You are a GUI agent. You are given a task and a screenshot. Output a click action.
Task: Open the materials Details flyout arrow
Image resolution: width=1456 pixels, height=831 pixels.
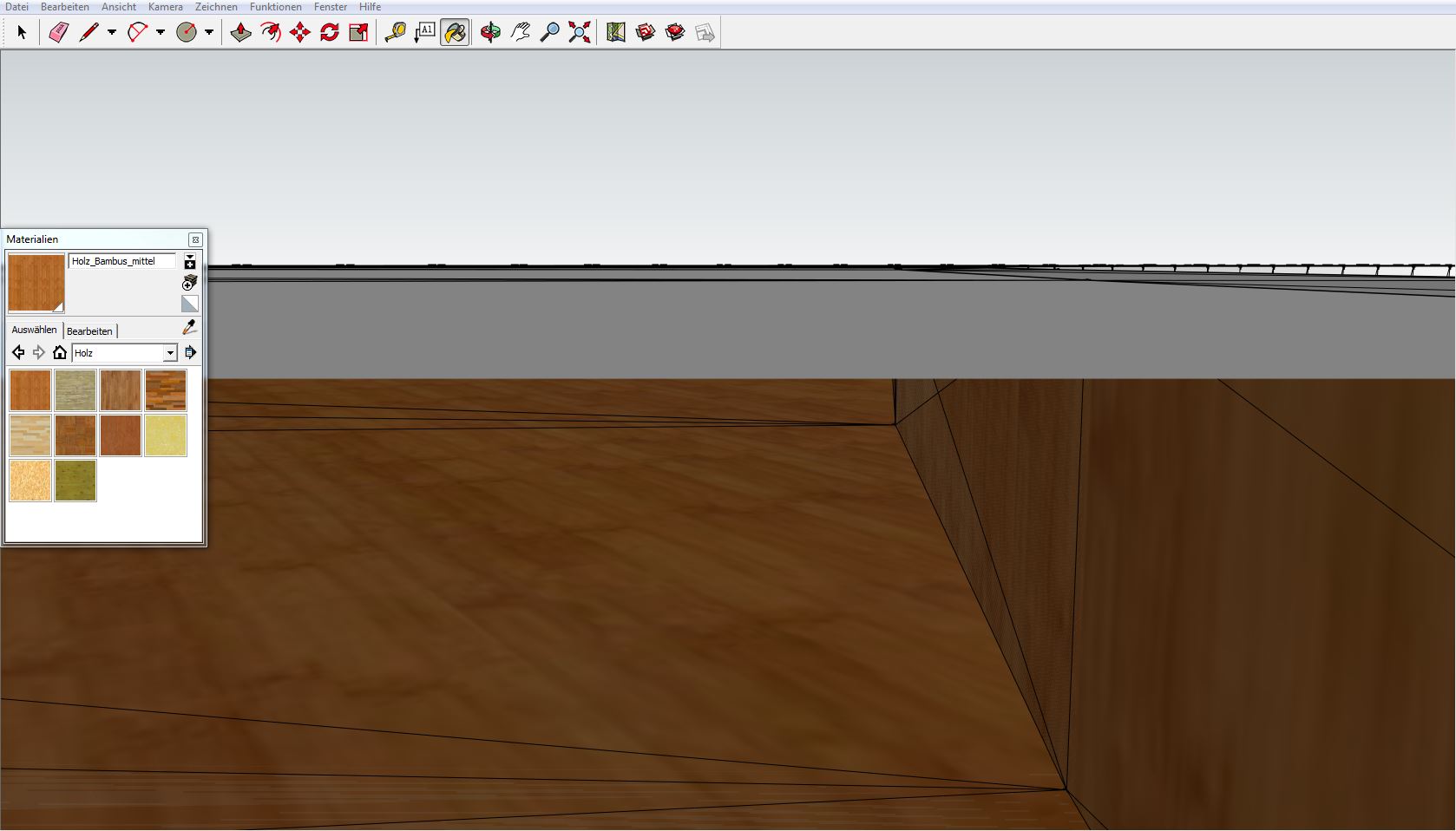click(x=190, y=352)
